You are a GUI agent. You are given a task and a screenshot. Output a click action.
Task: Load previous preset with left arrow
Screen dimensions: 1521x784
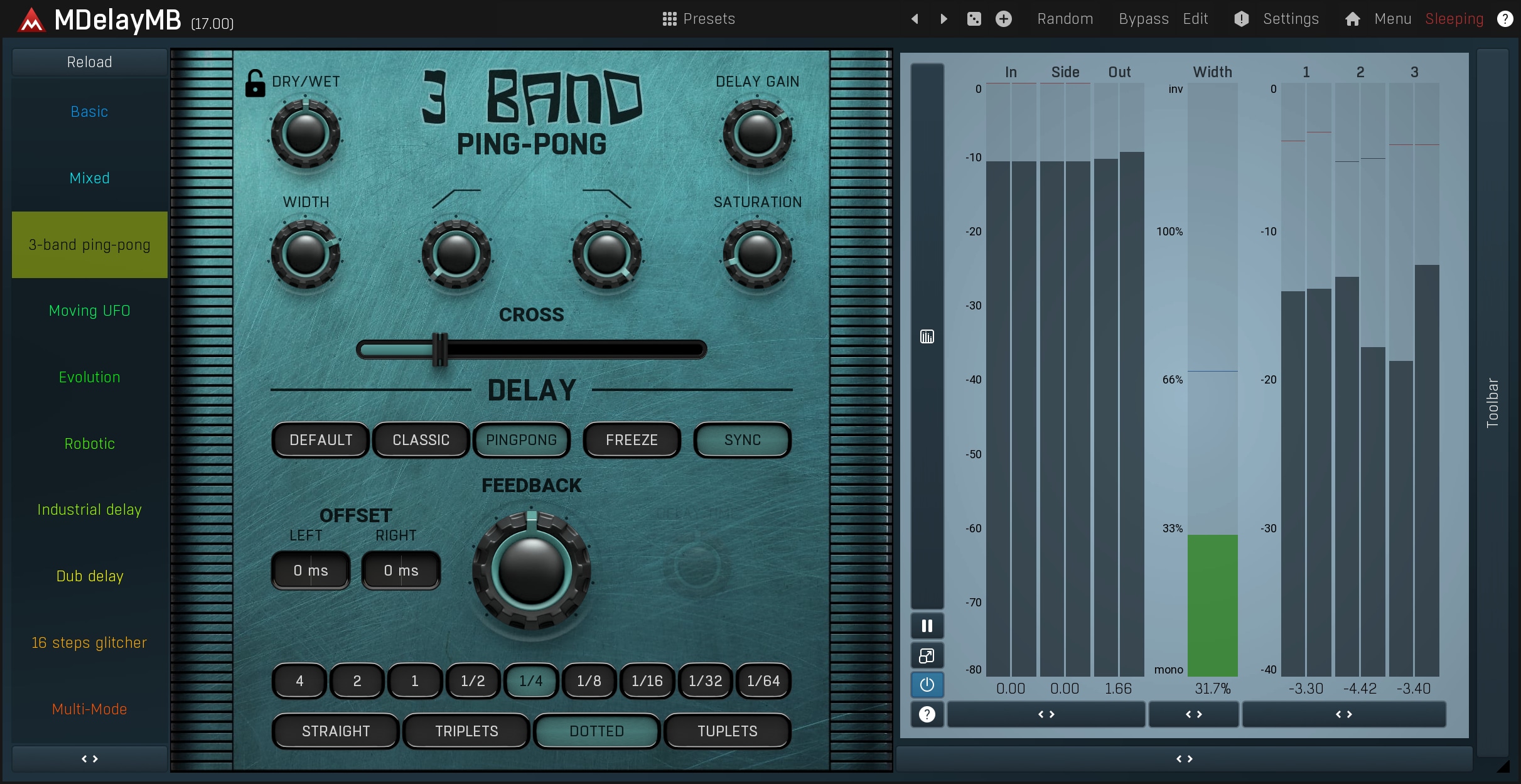(x=915, y=19)
